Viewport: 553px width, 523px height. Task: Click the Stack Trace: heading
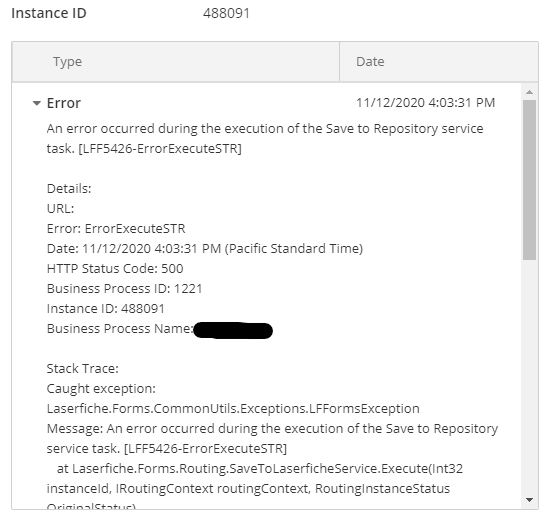coord(83,369)
